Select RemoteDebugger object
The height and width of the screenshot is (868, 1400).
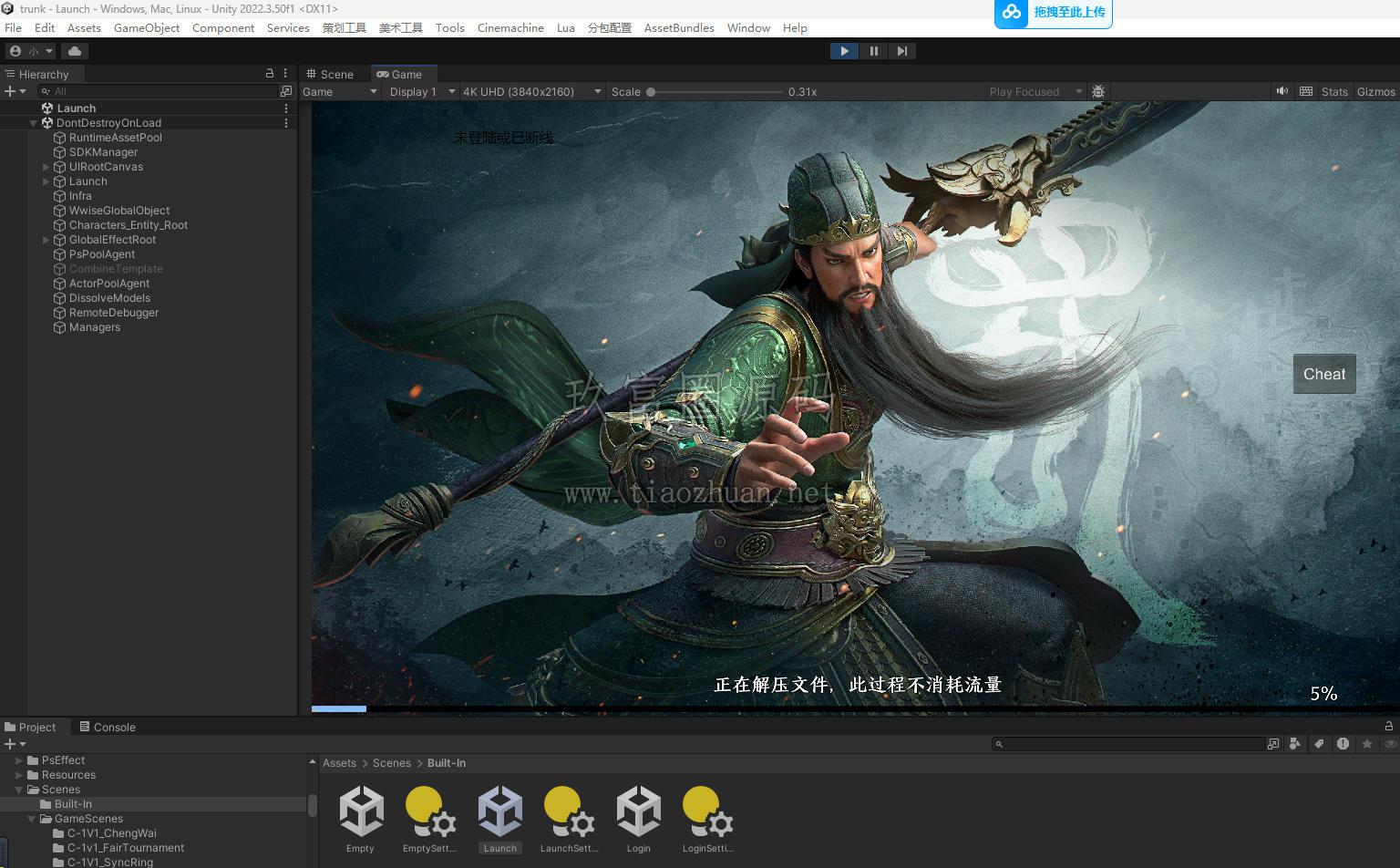coord(114,313)
